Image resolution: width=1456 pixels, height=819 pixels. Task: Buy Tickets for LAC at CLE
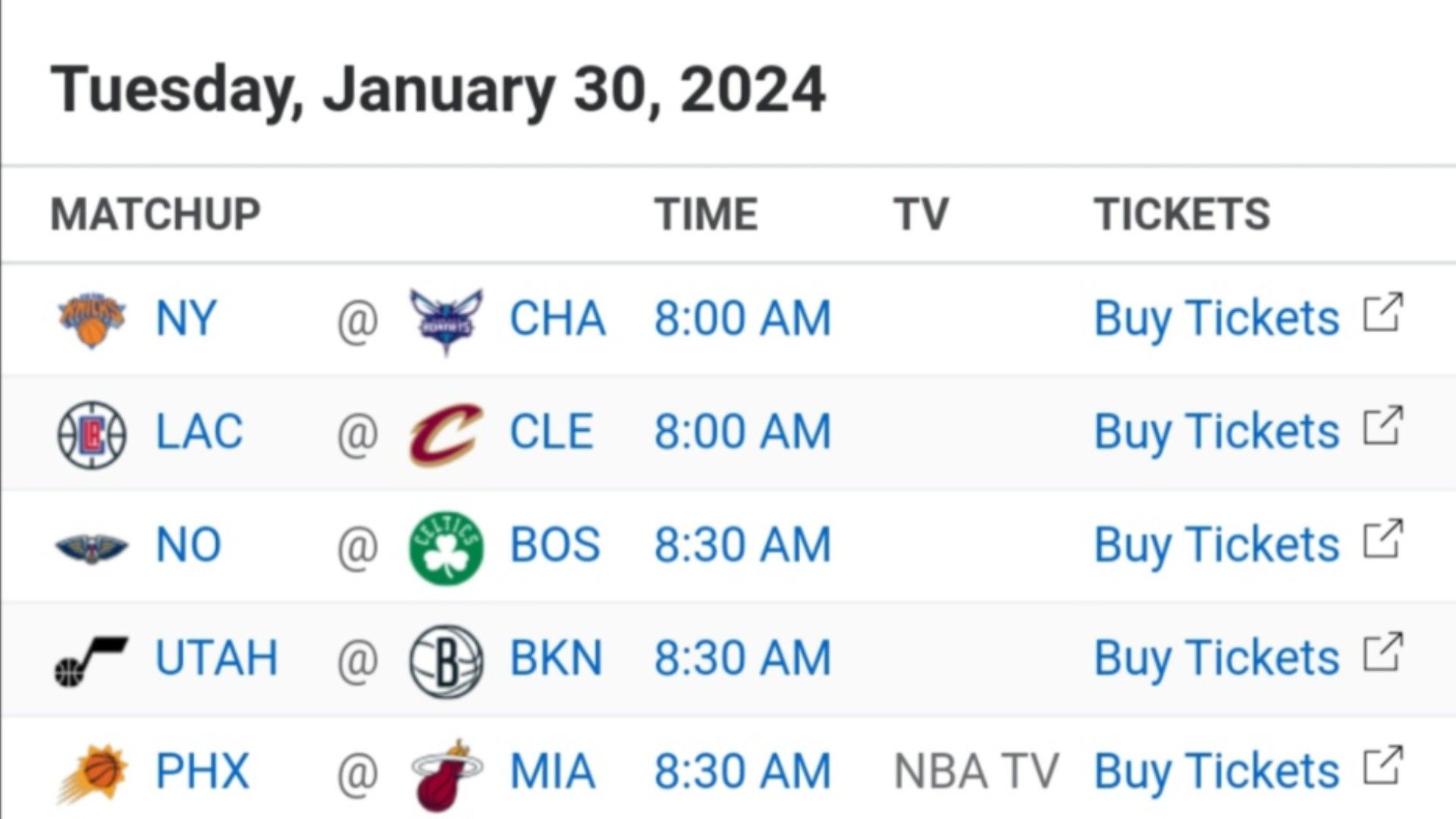pyautogui.click(x=1216, y=432)
